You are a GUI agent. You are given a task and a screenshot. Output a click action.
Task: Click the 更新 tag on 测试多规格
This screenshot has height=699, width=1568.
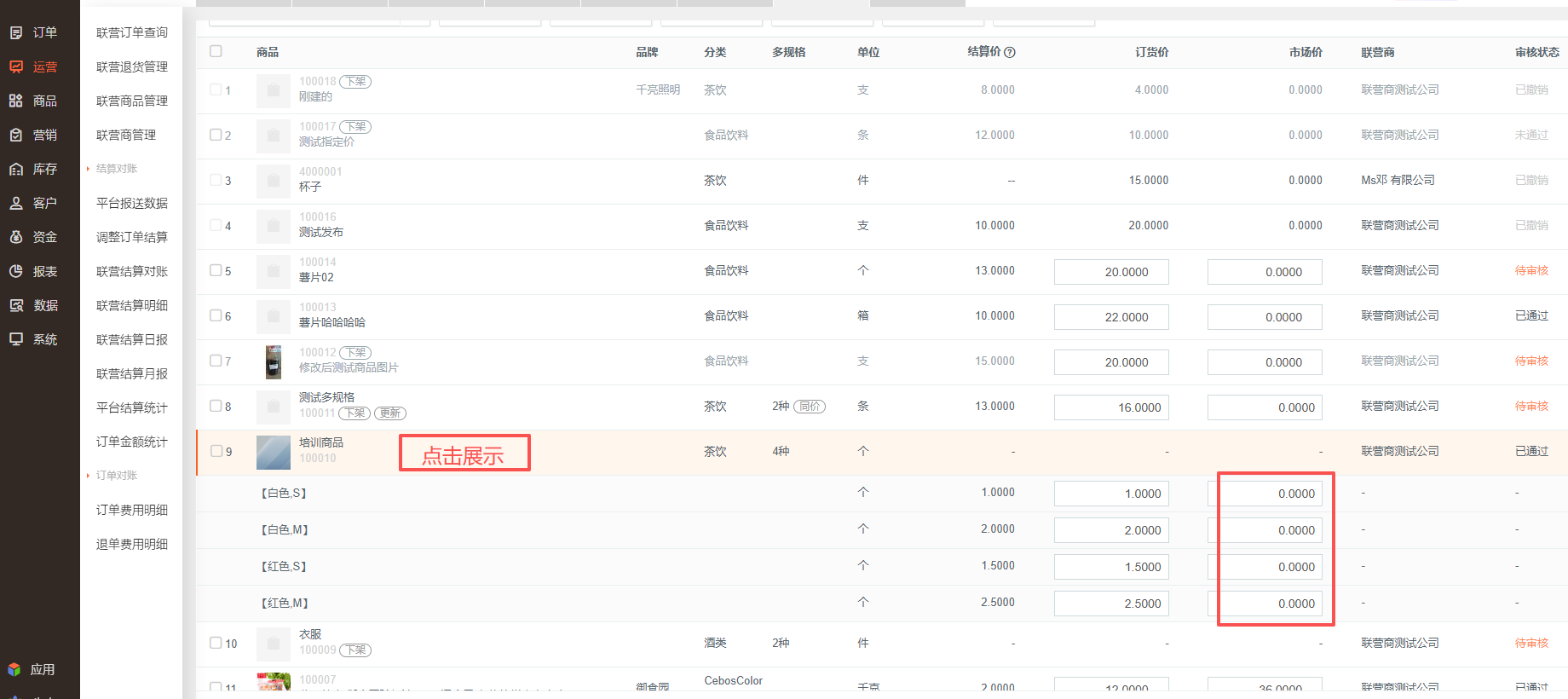390,413
